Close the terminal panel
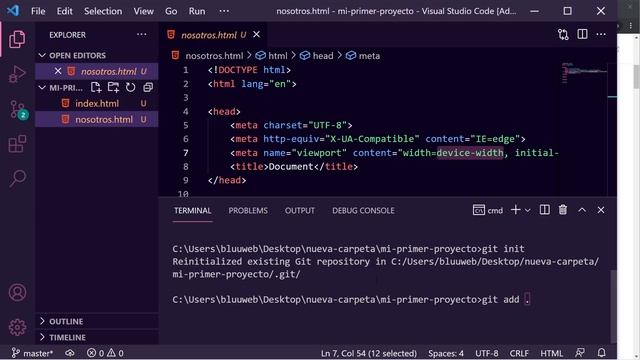This screenshot has width=640, height=360. (601, 210)
